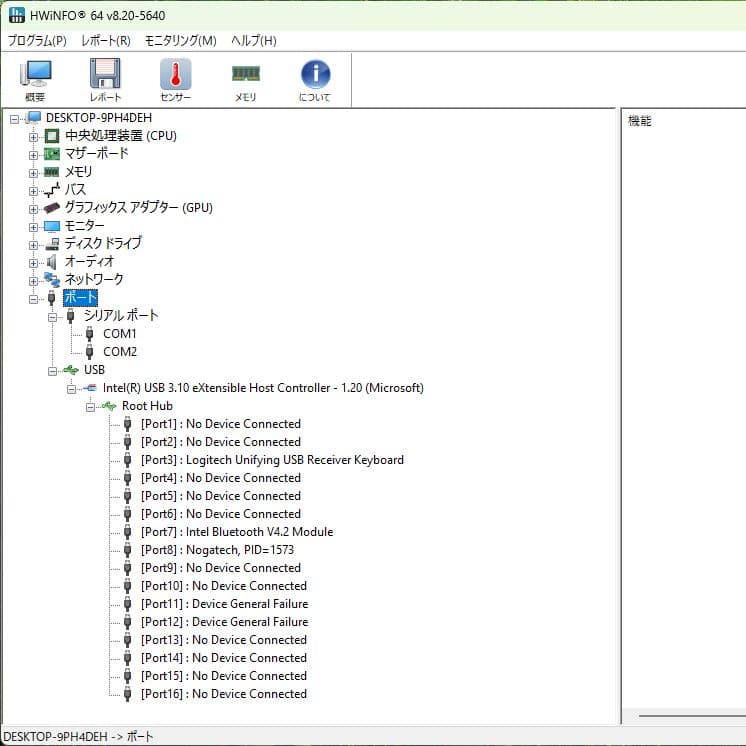Viewport: 746px width, 746px height.
Task: Open the 概要 summary toolbar icon
Action: click(35, 79)
